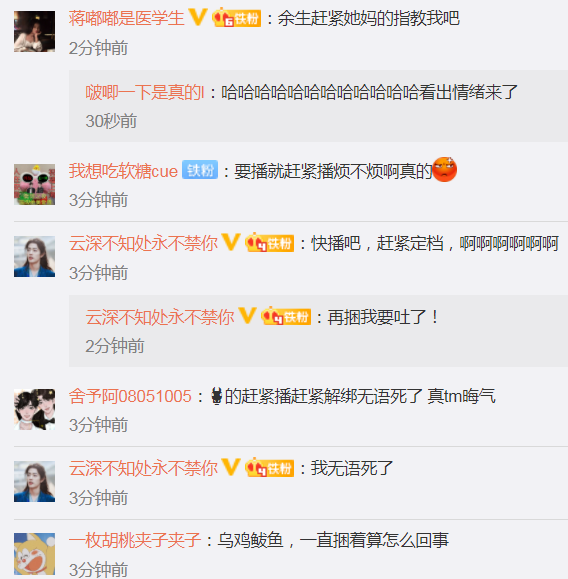Open username 一枚胡桃夹子夹子

tap(135, 541)
